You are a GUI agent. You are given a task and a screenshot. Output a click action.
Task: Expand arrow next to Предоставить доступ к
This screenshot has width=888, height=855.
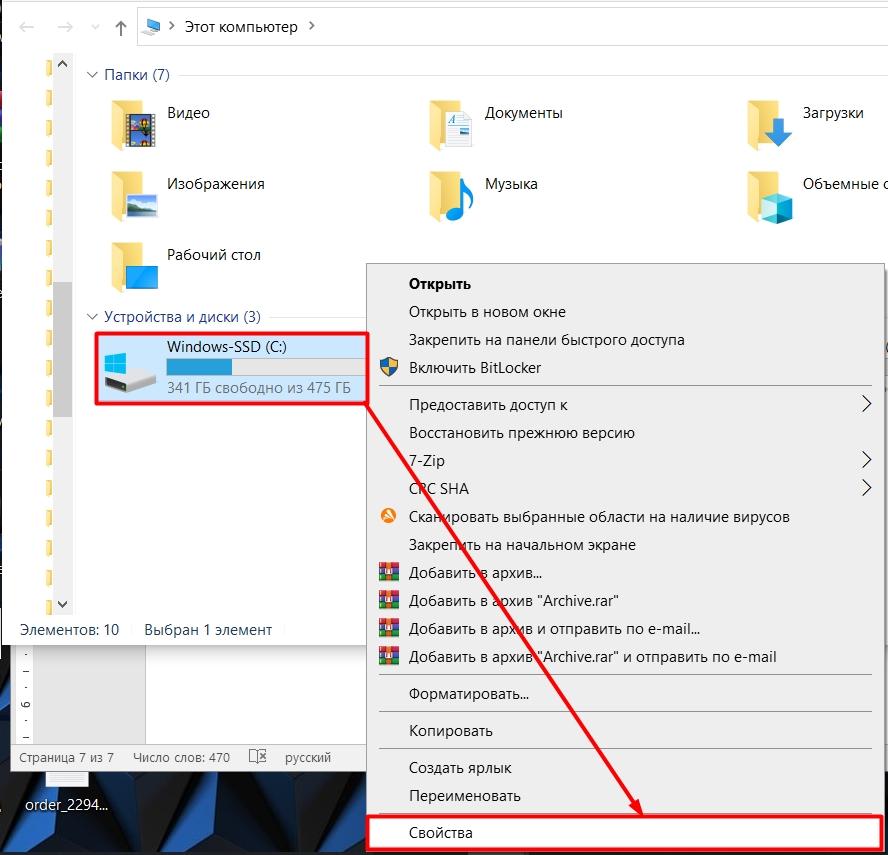[866, 404]
